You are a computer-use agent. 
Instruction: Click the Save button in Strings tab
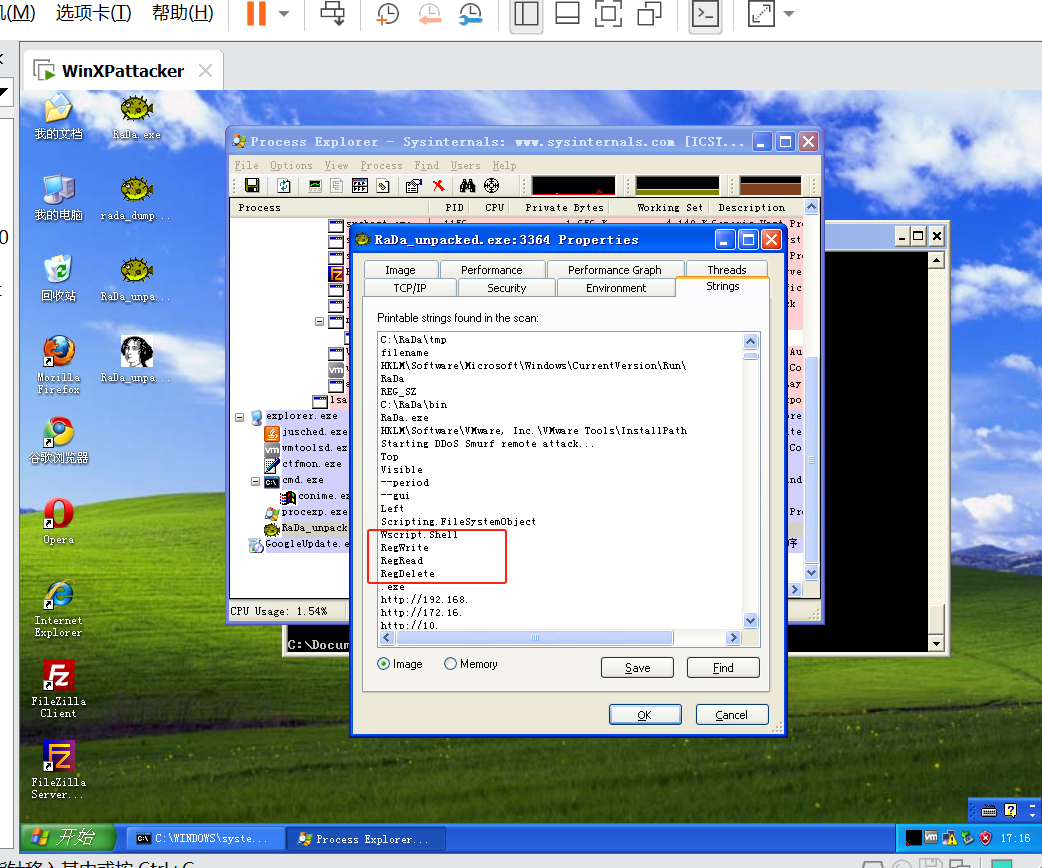[637, 668]
